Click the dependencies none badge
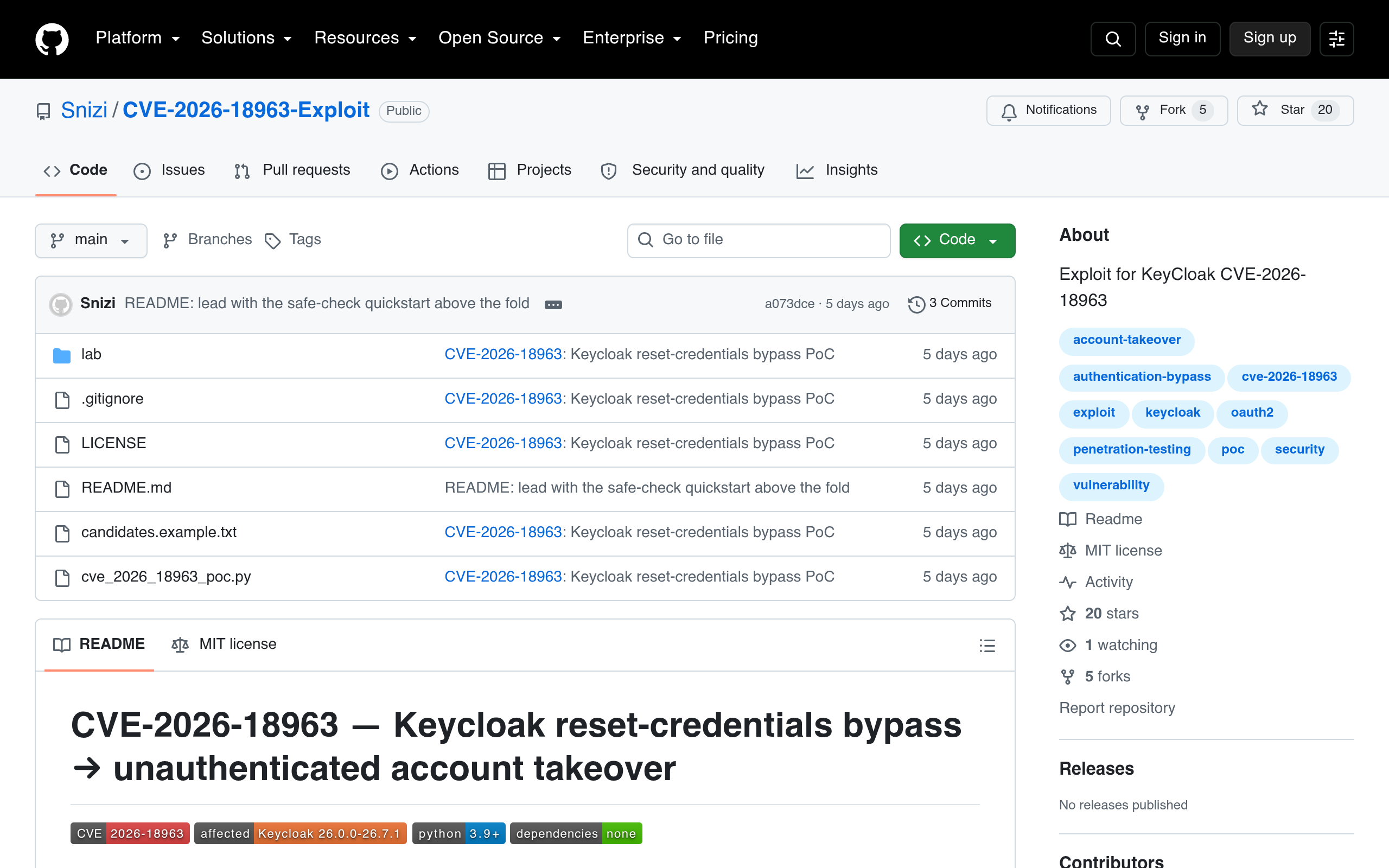This screenshot has height=868, width=1389. [x=576, y=834]
